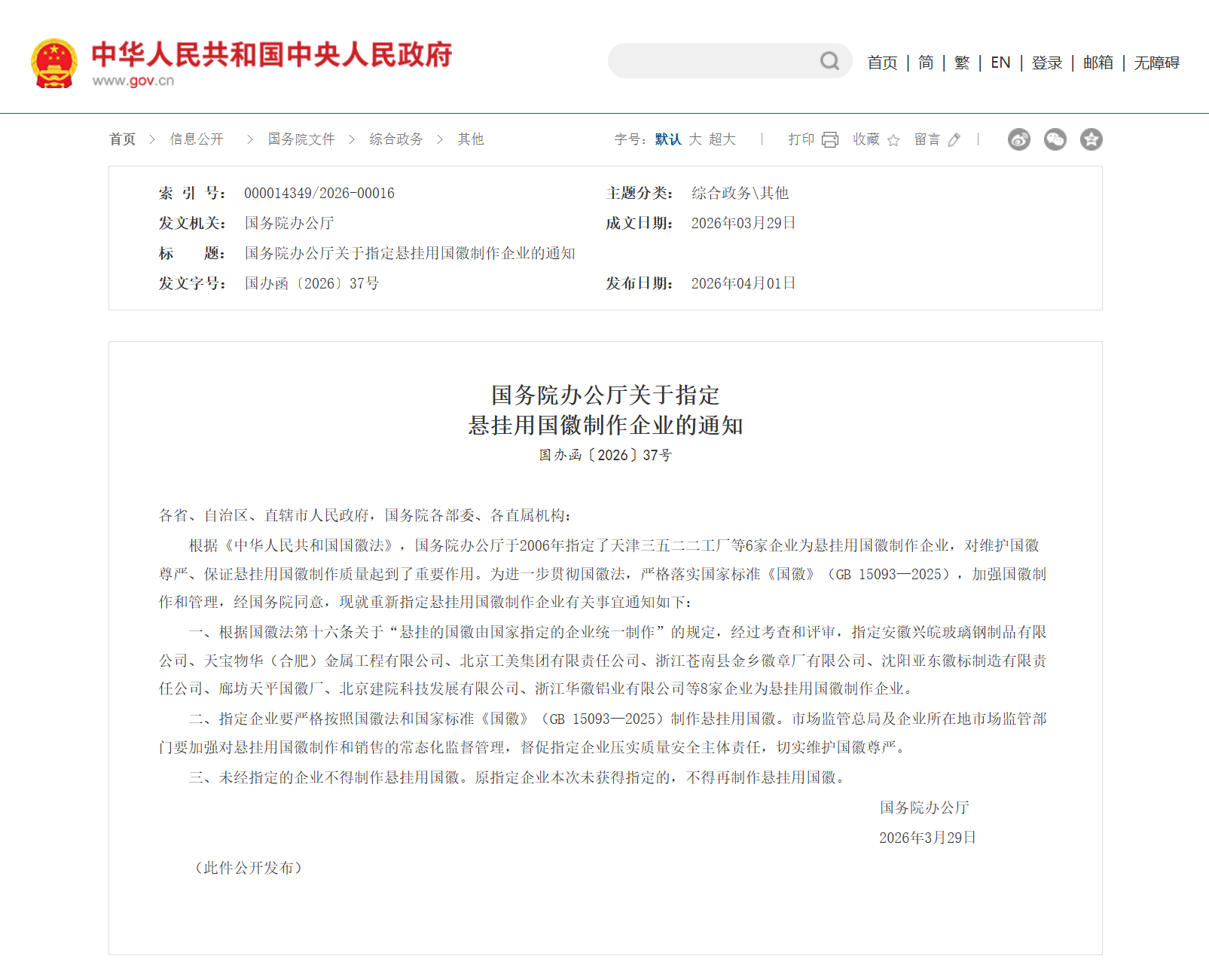Screen dimensions: 1209x980
Task: Open 首页 in top navigation
Action: (882, 63)
